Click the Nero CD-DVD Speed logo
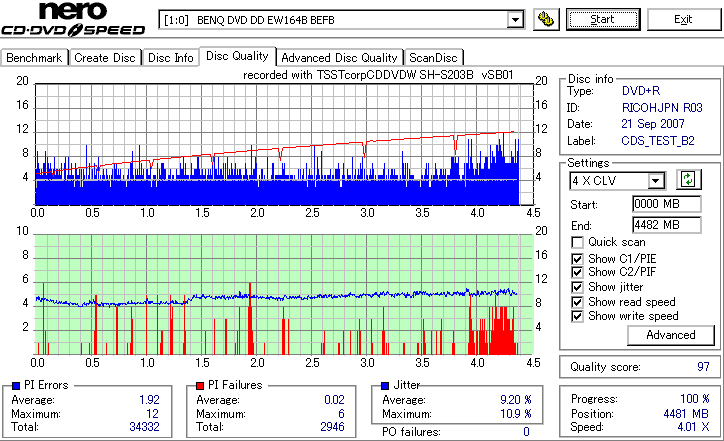 coord(72,20)
